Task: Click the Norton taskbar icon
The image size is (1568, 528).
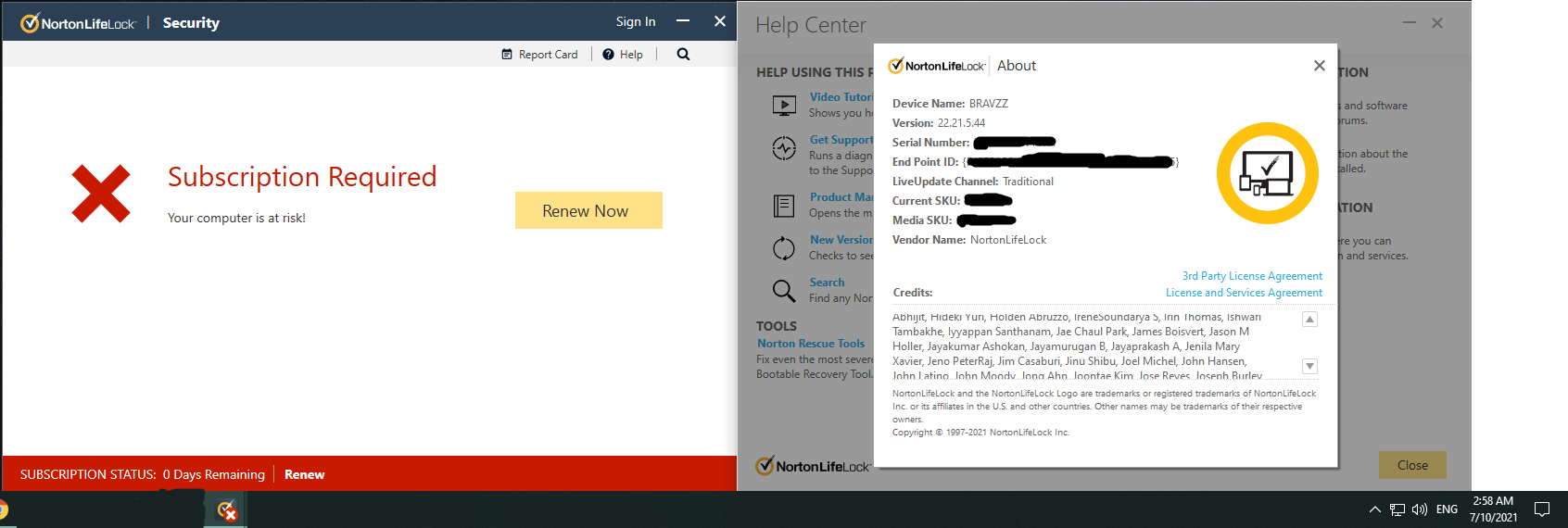Action: click(227, 509)
